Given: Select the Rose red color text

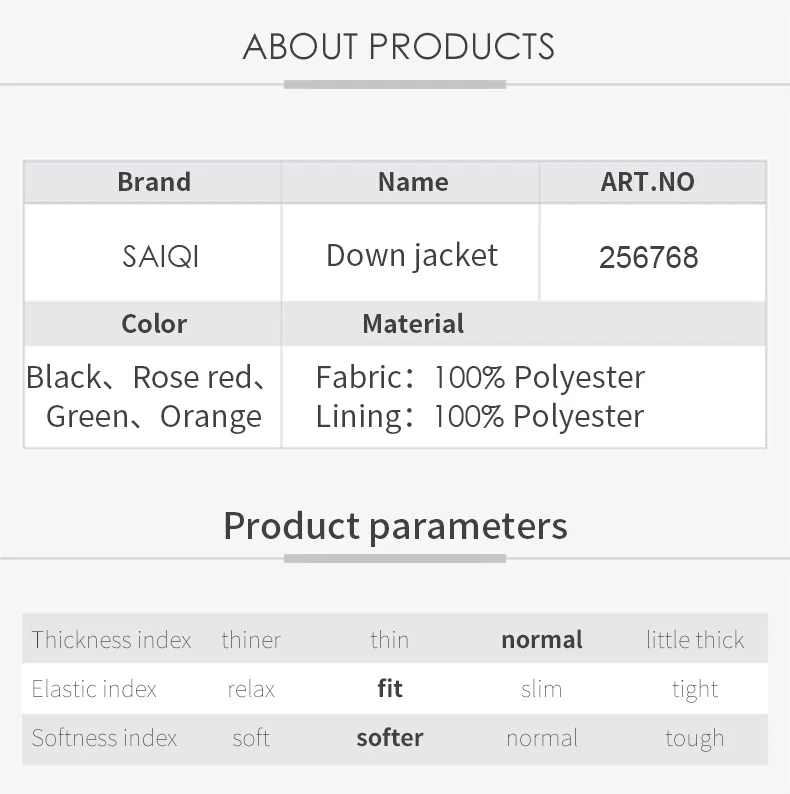Looking at the screenshot, I should click(192, 377).
